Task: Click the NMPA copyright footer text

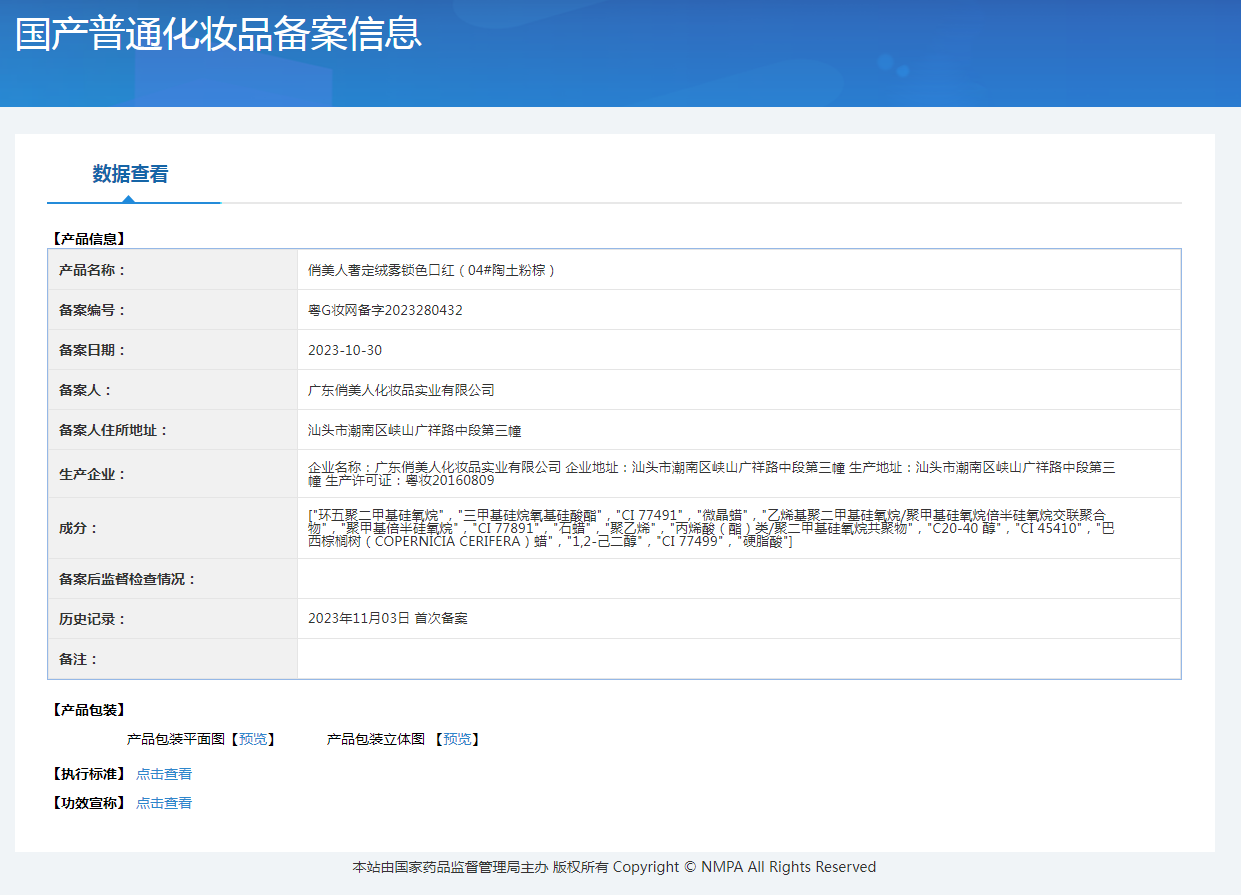Action: (x=614, y=867)
